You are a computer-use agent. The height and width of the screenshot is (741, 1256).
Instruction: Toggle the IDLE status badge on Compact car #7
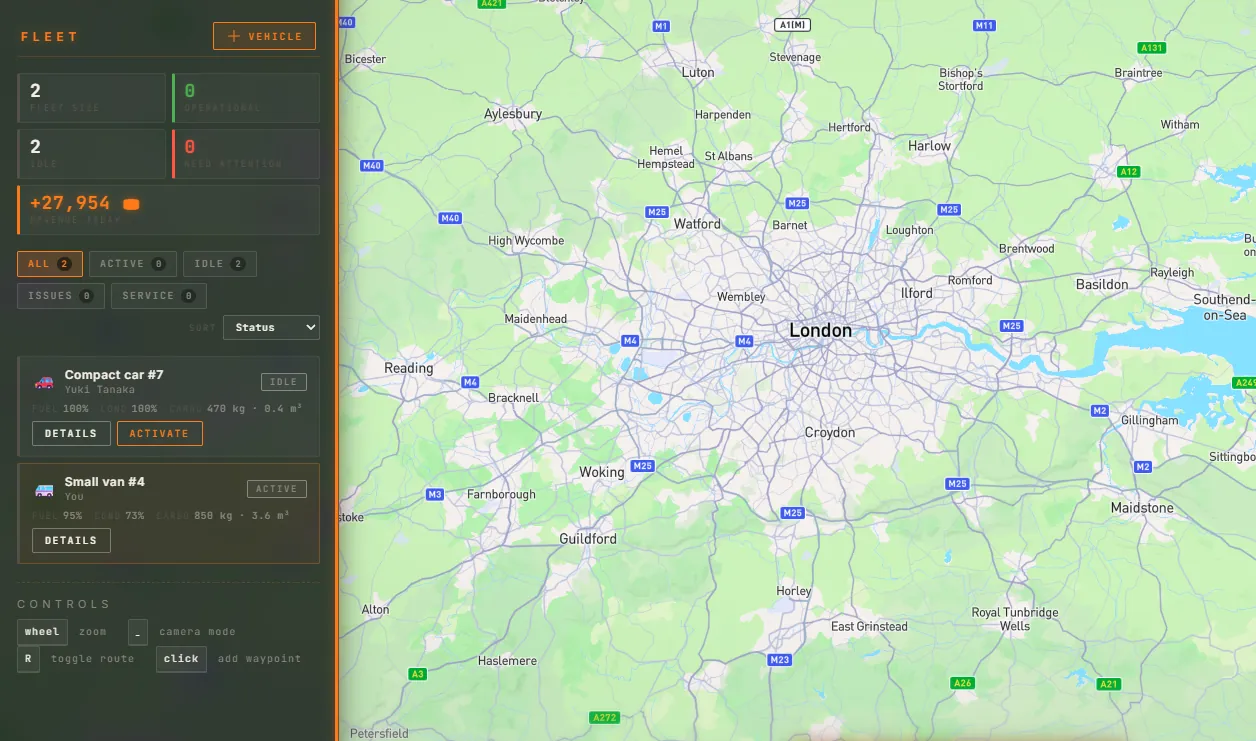point(284,382)
